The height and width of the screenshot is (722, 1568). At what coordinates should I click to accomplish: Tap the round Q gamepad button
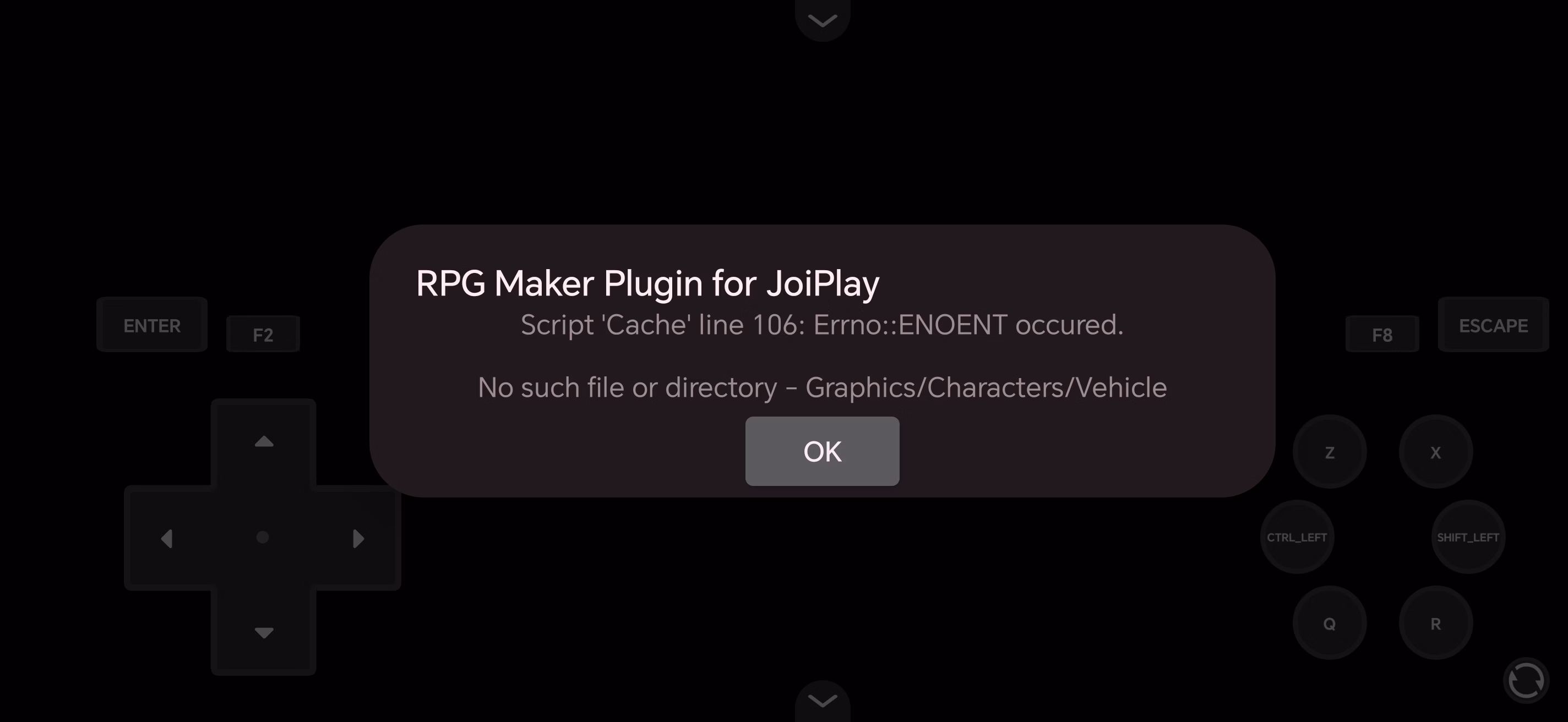(1330, 623)
